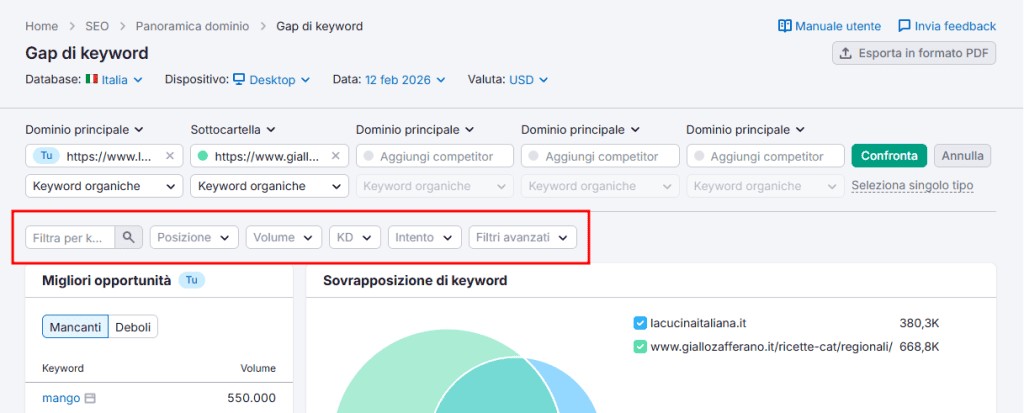Uncheck the giallozafferano.it regionali checkbox
1024x413 pixels.
pyautogui.click(x=640, y=347)
